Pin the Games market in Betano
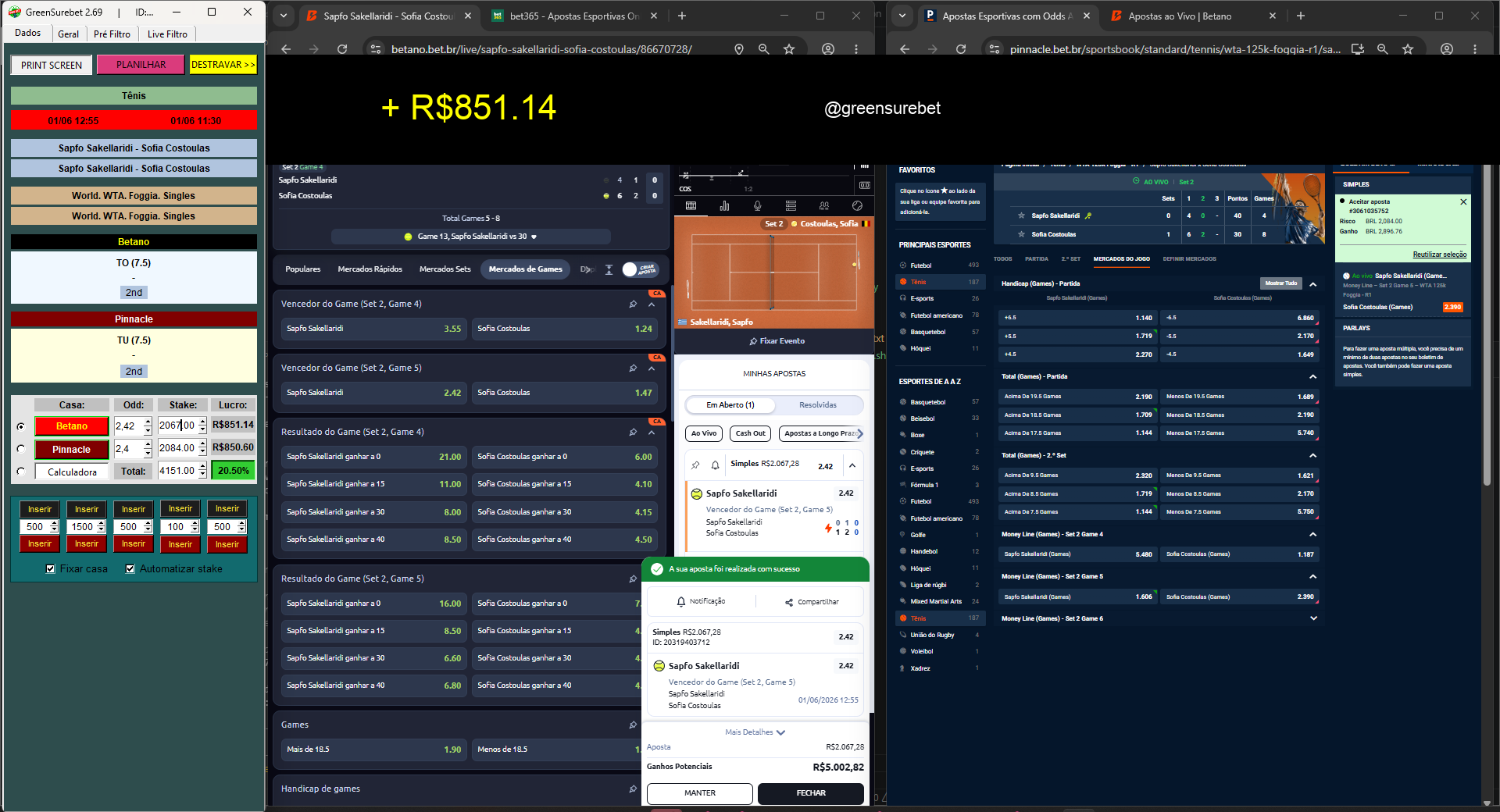The image size is (1500, 812). tap(633, 725)
